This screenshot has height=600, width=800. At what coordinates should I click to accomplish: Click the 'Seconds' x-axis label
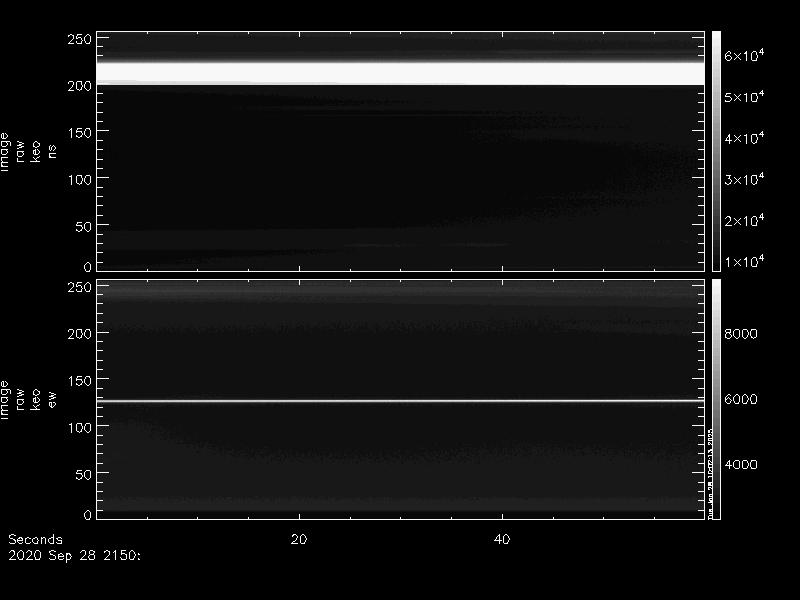[34, 540]
